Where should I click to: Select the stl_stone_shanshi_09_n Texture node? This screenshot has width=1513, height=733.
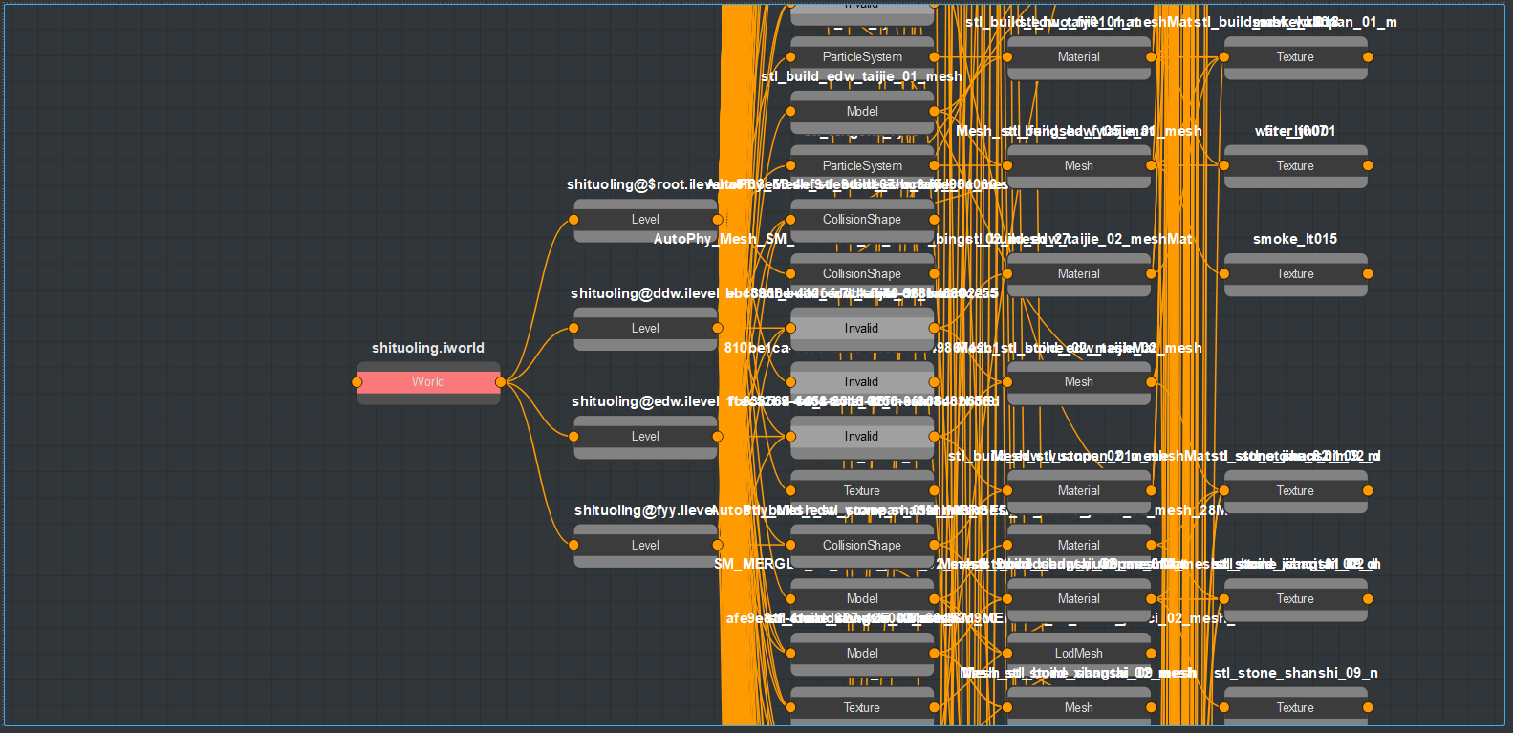click(1295, 708)
